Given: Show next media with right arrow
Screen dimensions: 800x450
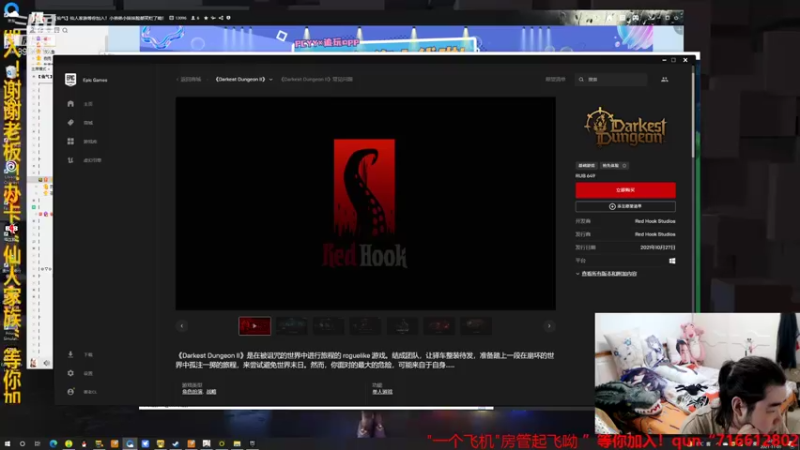Looking at the screenshot, I should click(549, 326).
